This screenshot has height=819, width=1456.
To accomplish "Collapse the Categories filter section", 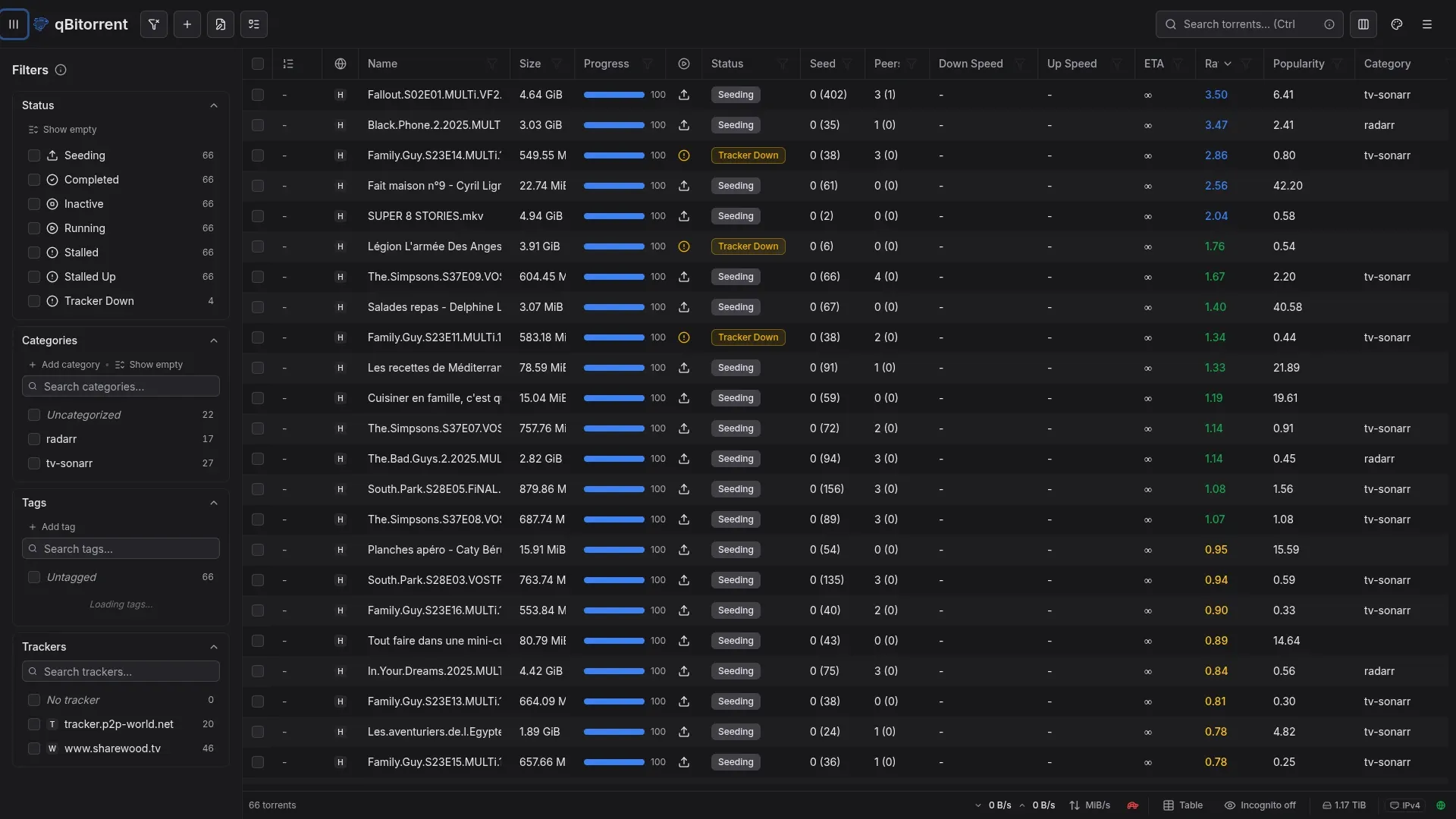I will point(214,340).
